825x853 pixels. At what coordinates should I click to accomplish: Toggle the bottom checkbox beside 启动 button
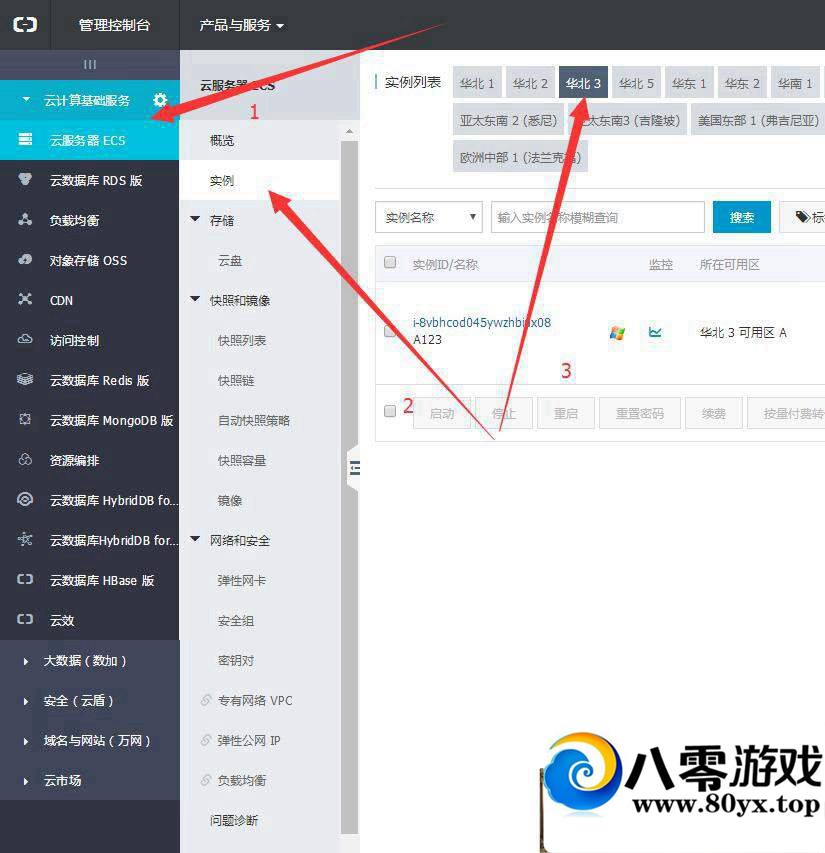click(390, 411)
